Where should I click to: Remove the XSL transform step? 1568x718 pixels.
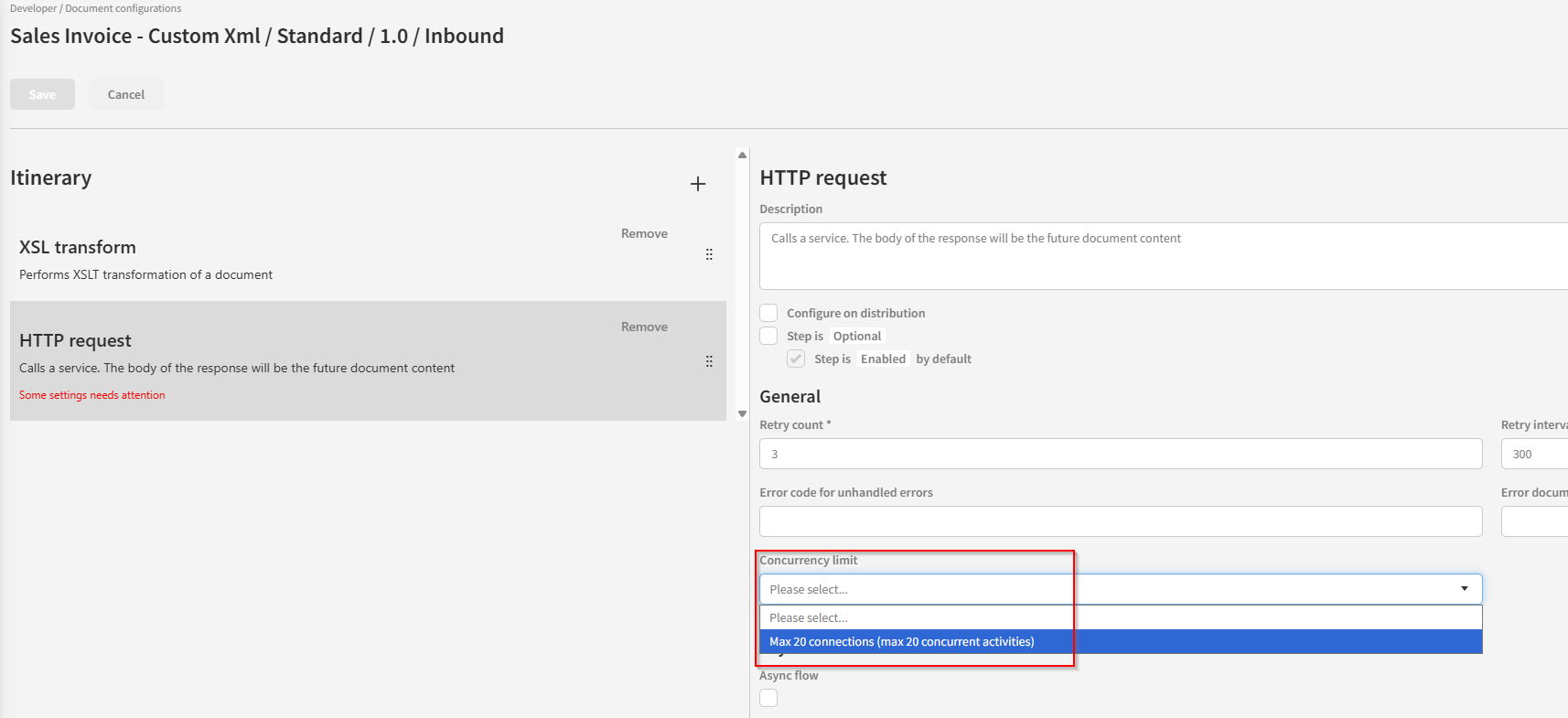click(x=644, y=234)
